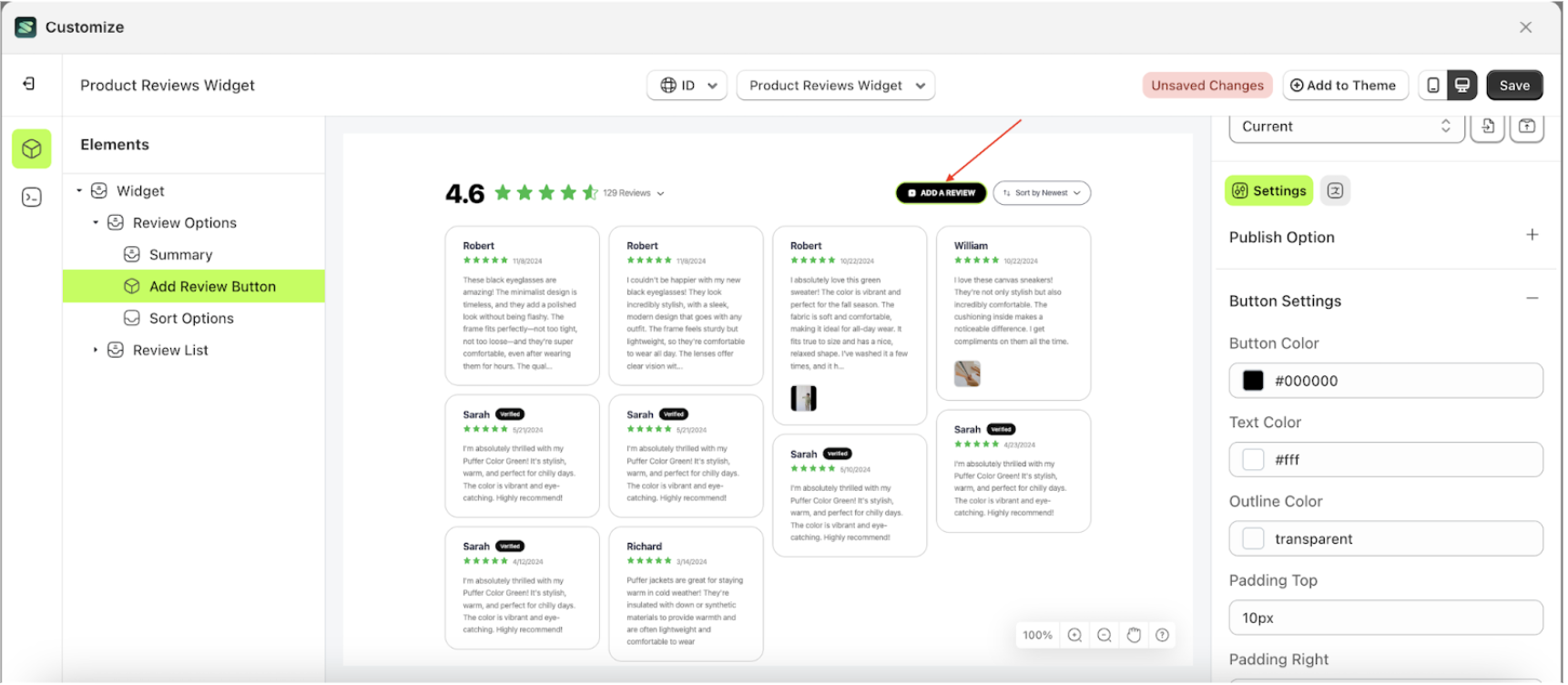The image size is (1568, 685).
Task: Switch to desktop preview icon
Action: [1462, 85]
